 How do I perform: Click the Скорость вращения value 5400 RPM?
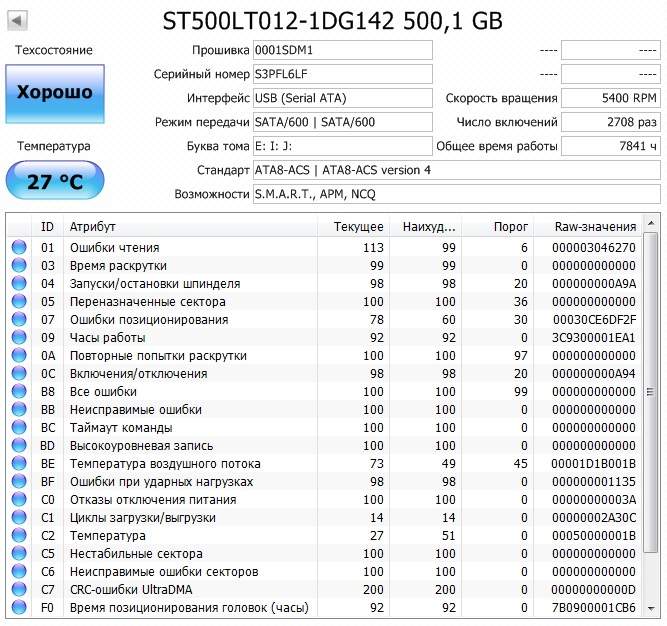(611, 98)
